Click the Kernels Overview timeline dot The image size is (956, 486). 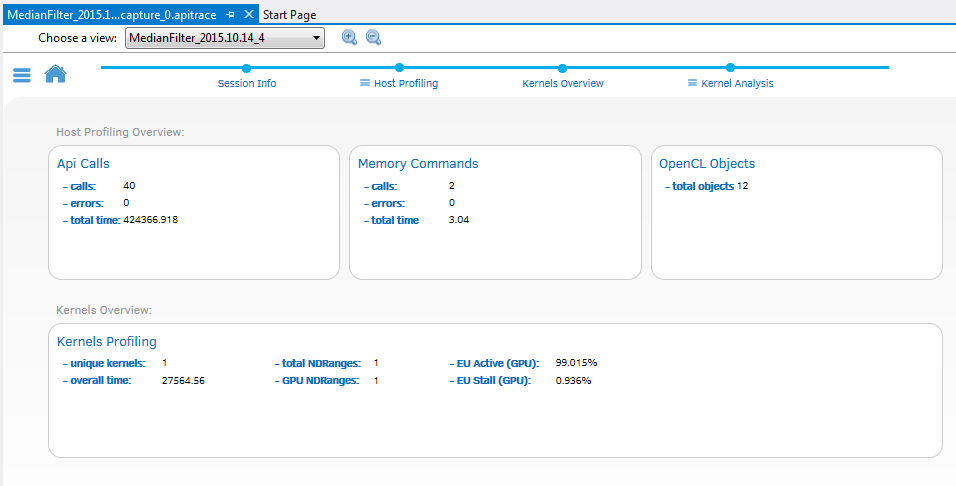point(563,68)
